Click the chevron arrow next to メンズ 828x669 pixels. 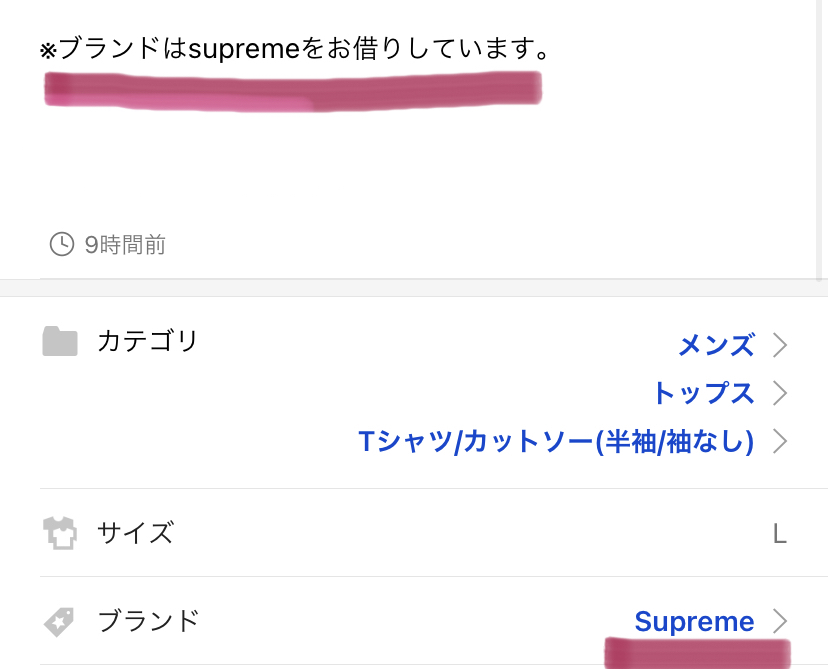780,346
